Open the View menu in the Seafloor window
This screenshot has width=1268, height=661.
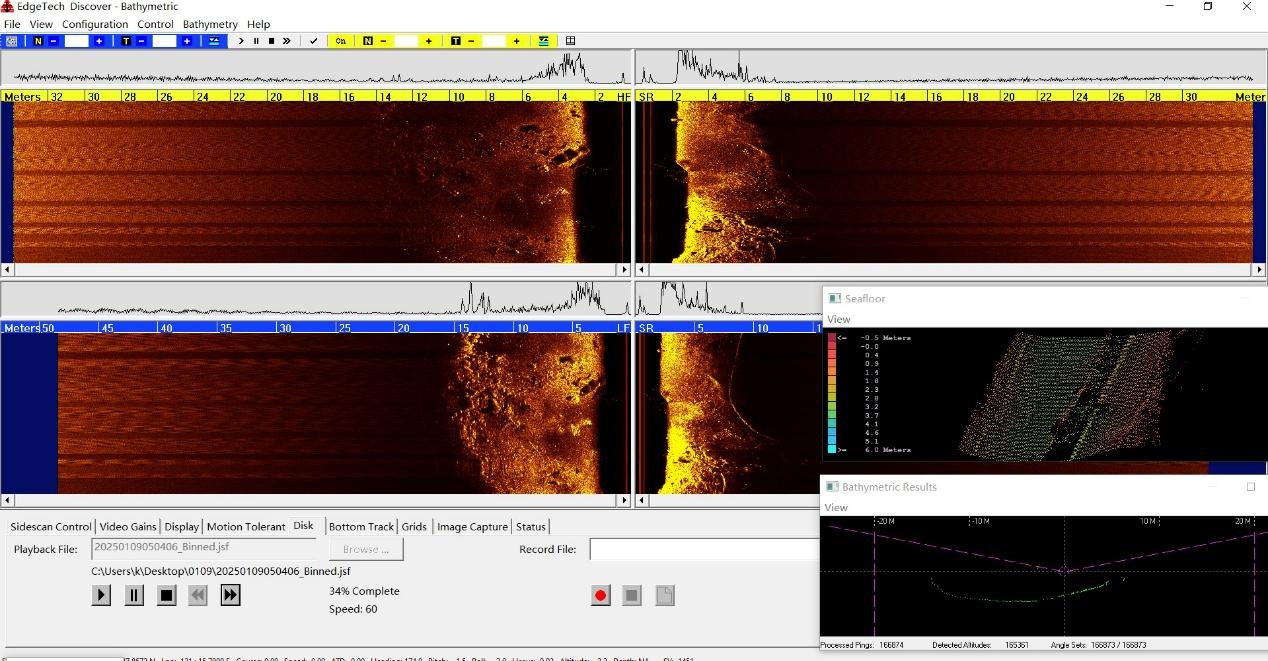(x=838, y=319)
